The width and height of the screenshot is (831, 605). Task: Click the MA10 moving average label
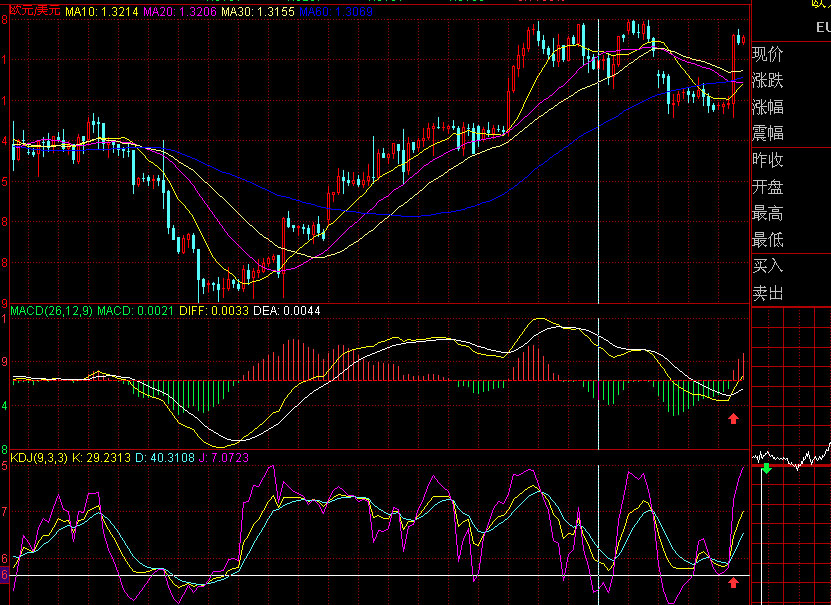pyautogui.click(x=102, y=11)
